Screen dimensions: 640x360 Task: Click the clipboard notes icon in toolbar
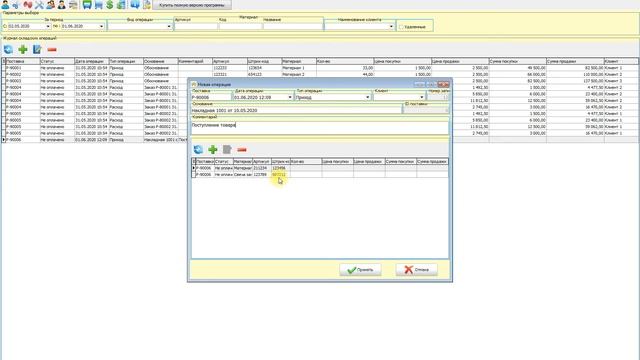pos(147,5)
